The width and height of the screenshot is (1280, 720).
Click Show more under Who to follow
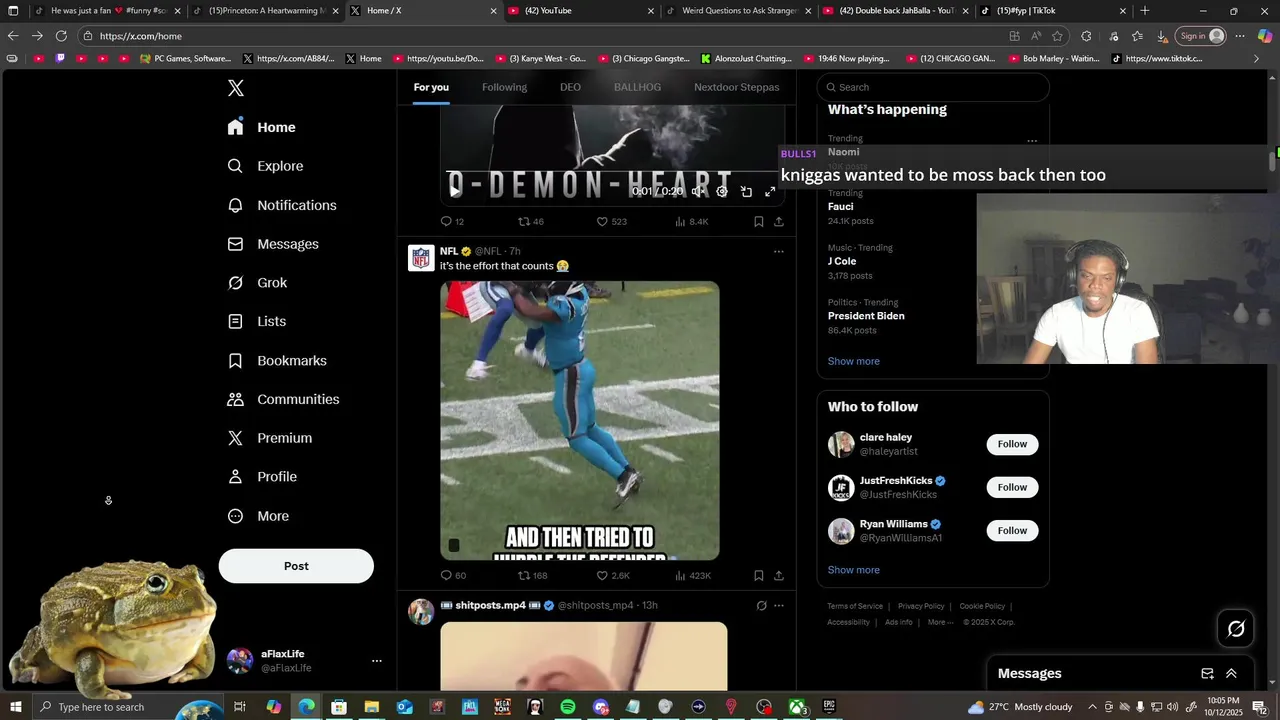click(854, 570)
